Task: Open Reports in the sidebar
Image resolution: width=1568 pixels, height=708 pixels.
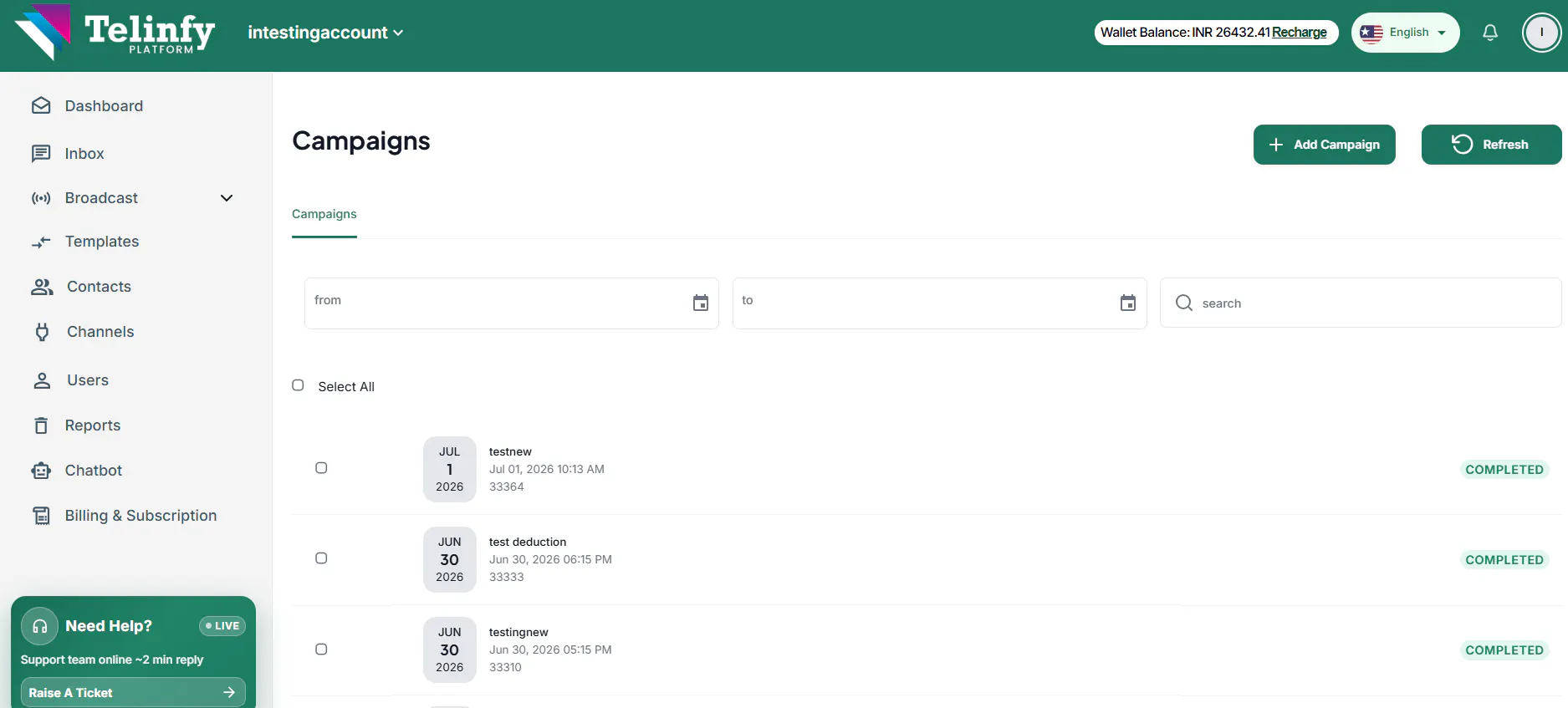Action: tap(93, 425)
